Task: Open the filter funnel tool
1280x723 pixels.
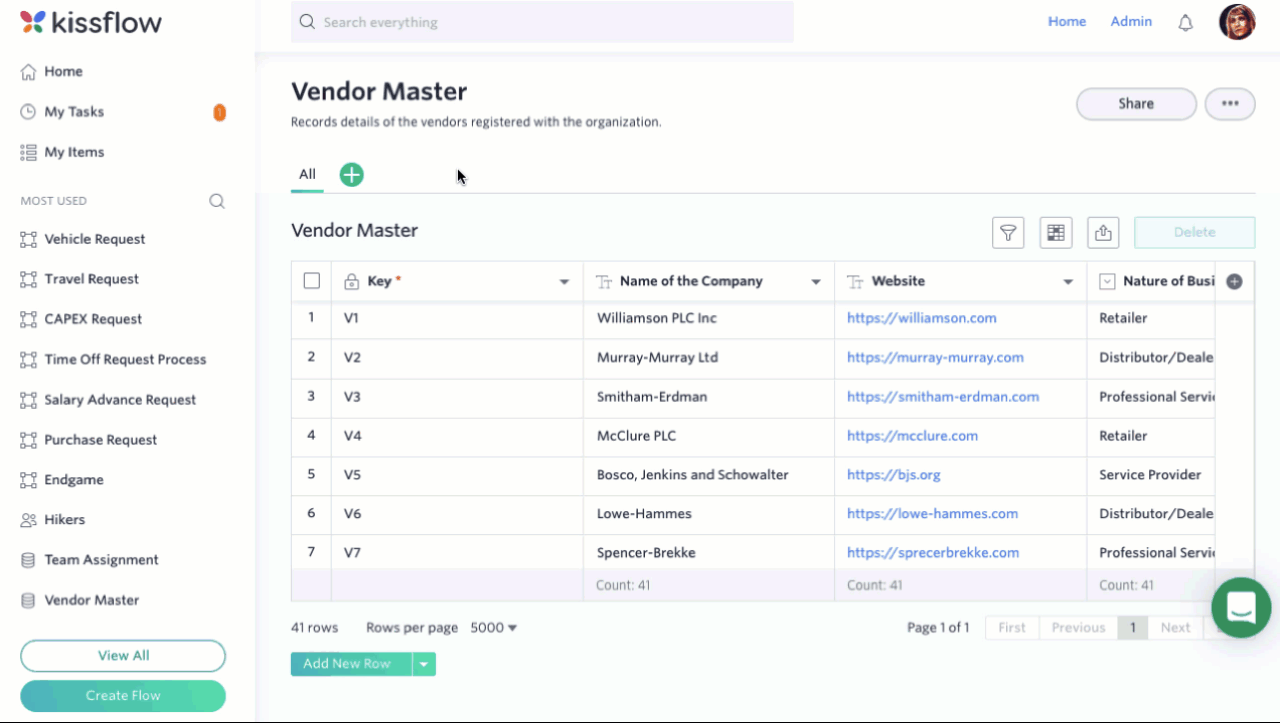Action: 1008,232
